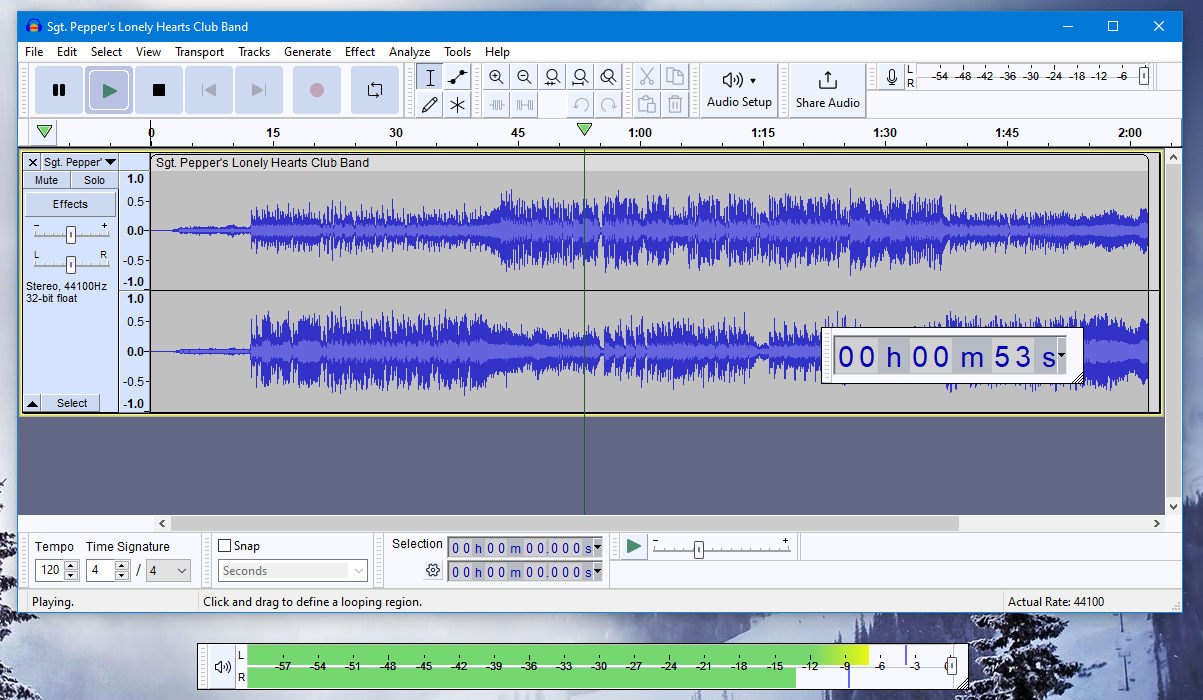Open the Sgt. Pepper track name dropdown
Screen dimensions: 1203x700
79,162
